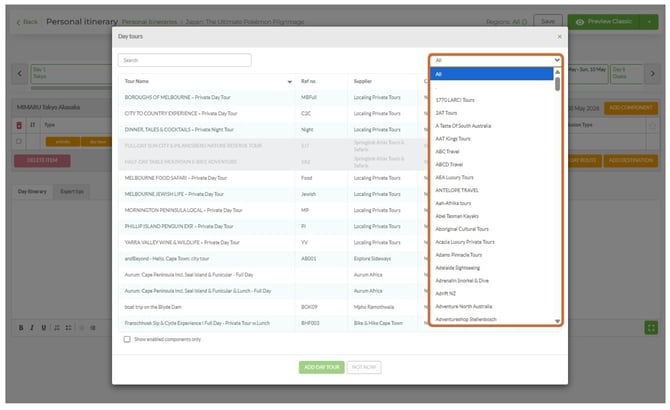
Task: Go to previous days with left arrow
Action: [20, 73]
